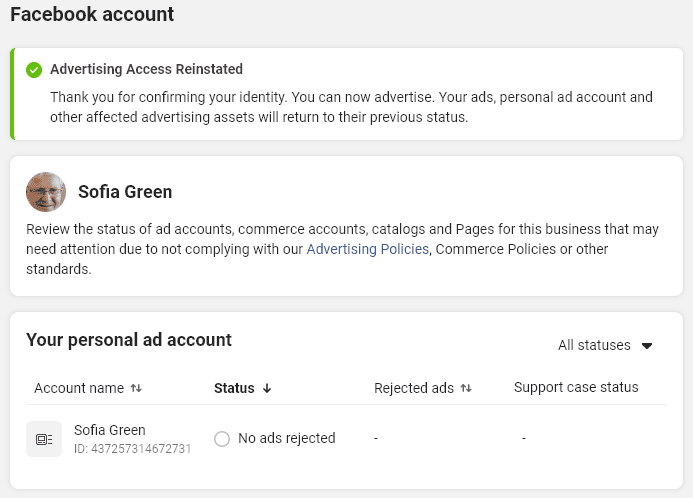Image resolution: width=693 pixels, height=498 pixels.
Task: Open the All statuses filter dropdown
Action: pyautogui.click(x=605, y=345)
